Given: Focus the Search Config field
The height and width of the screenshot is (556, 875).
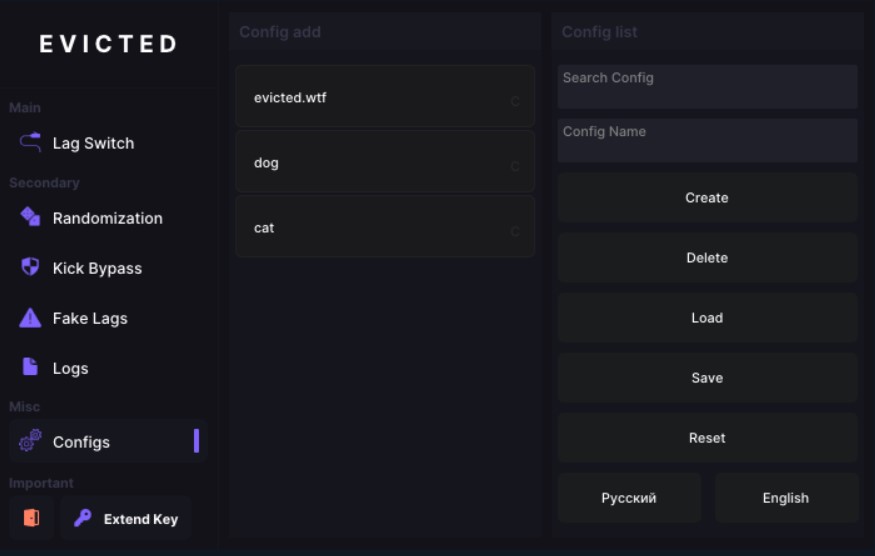Looking at the screenshot, I should point(707,87).
